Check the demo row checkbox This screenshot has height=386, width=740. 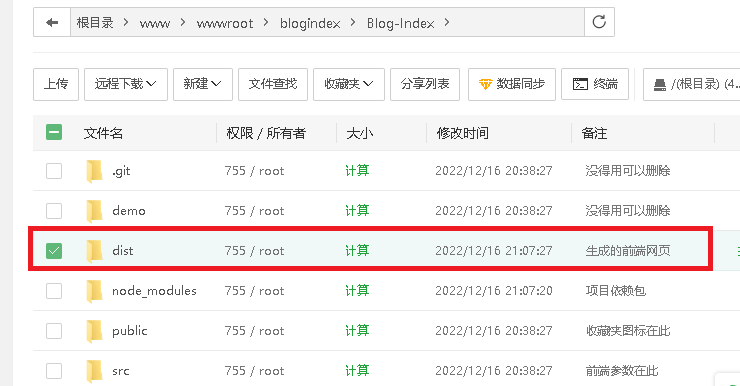click(54, 211)
